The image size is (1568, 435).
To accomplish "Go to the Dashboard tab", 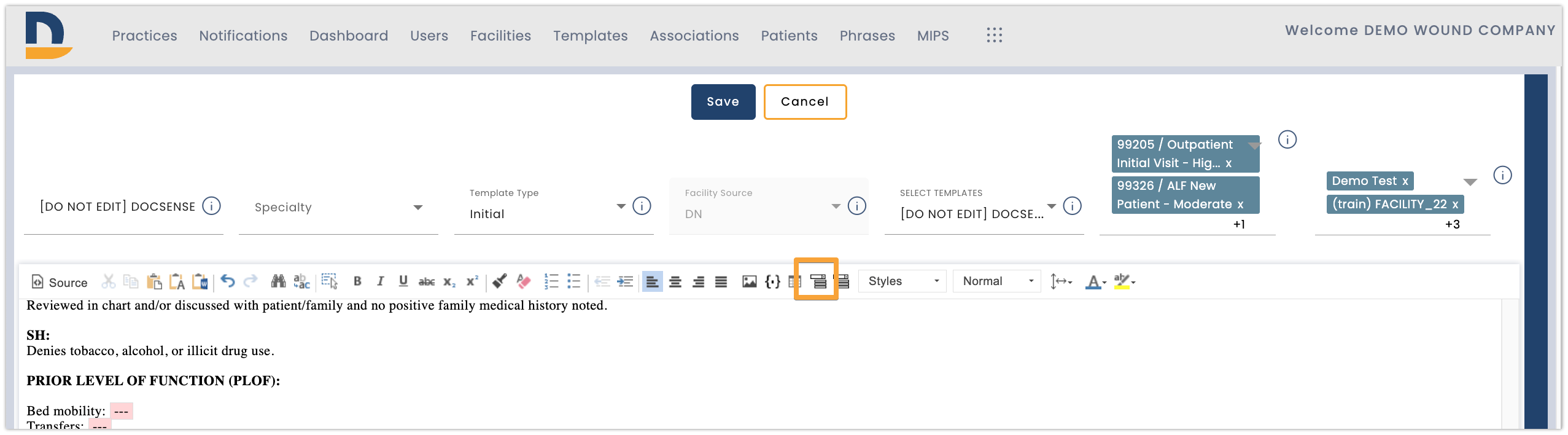I will (349, 36).
